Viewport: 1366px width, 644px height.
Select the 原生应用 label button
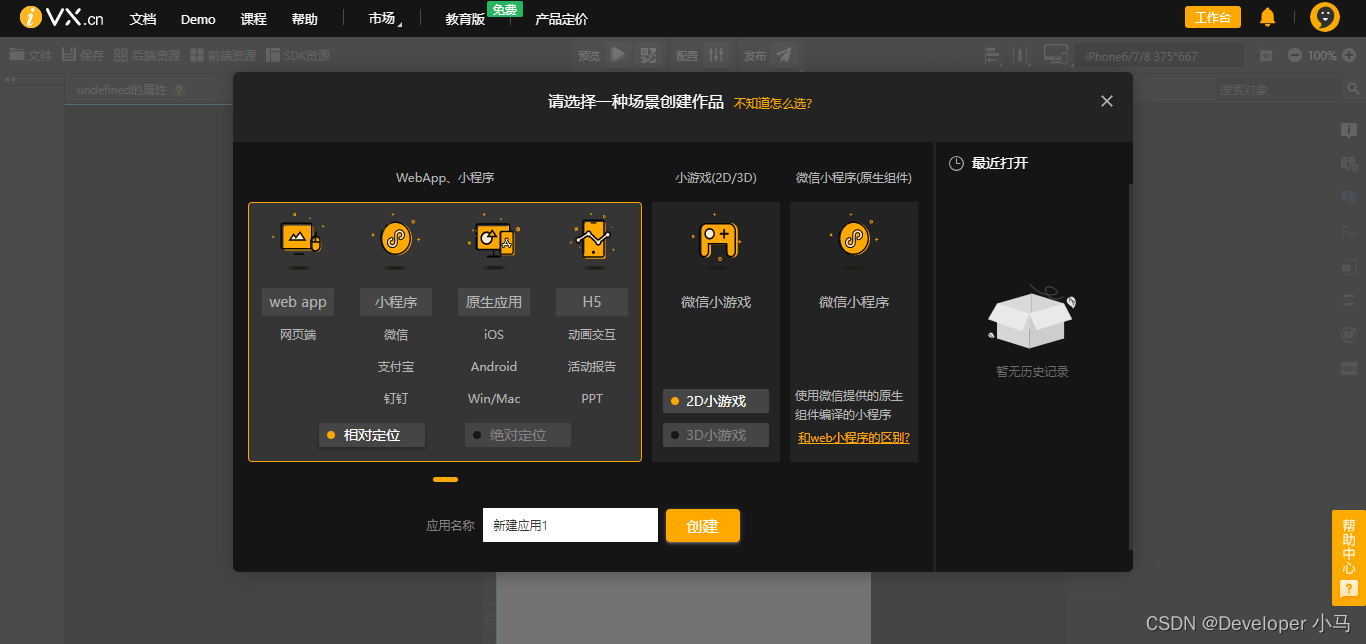[494, 302]
